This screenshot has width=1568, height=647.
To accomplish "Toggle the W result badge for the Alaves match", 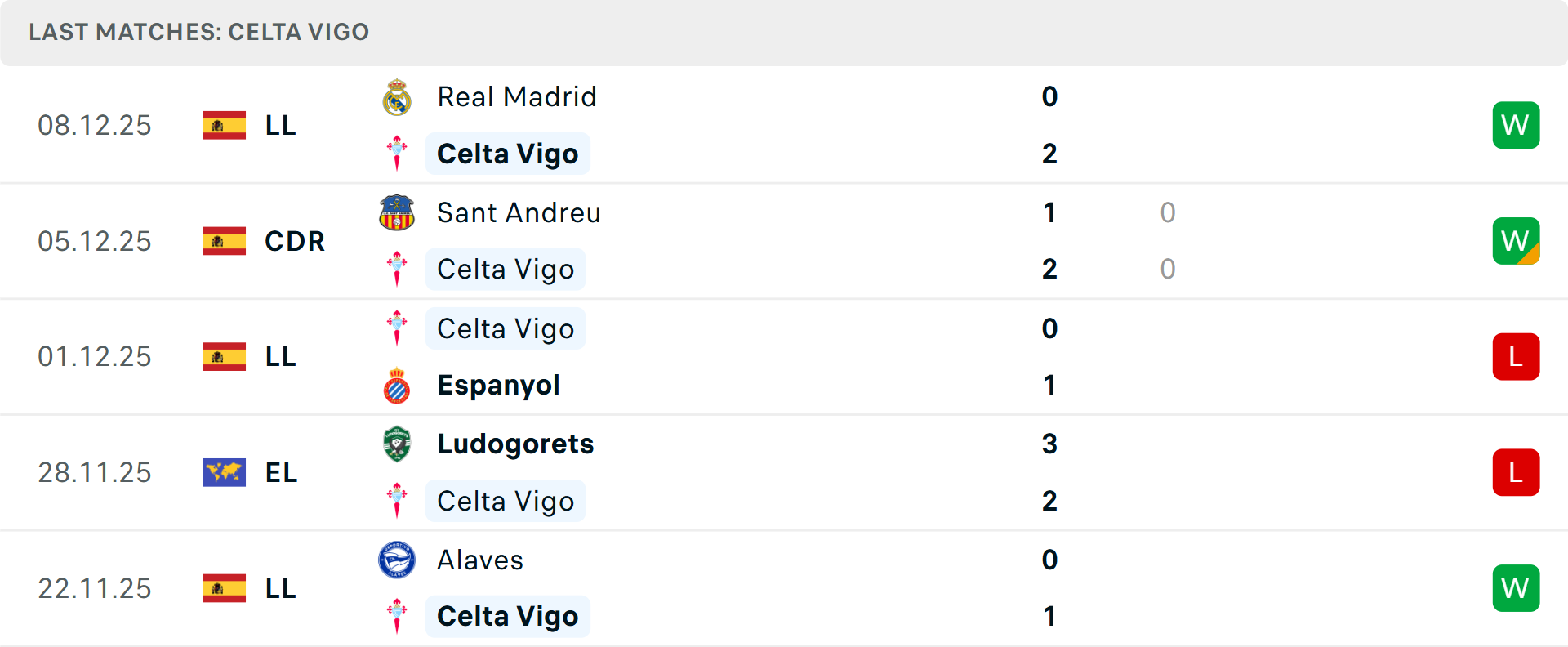I will click(1516, 588).
